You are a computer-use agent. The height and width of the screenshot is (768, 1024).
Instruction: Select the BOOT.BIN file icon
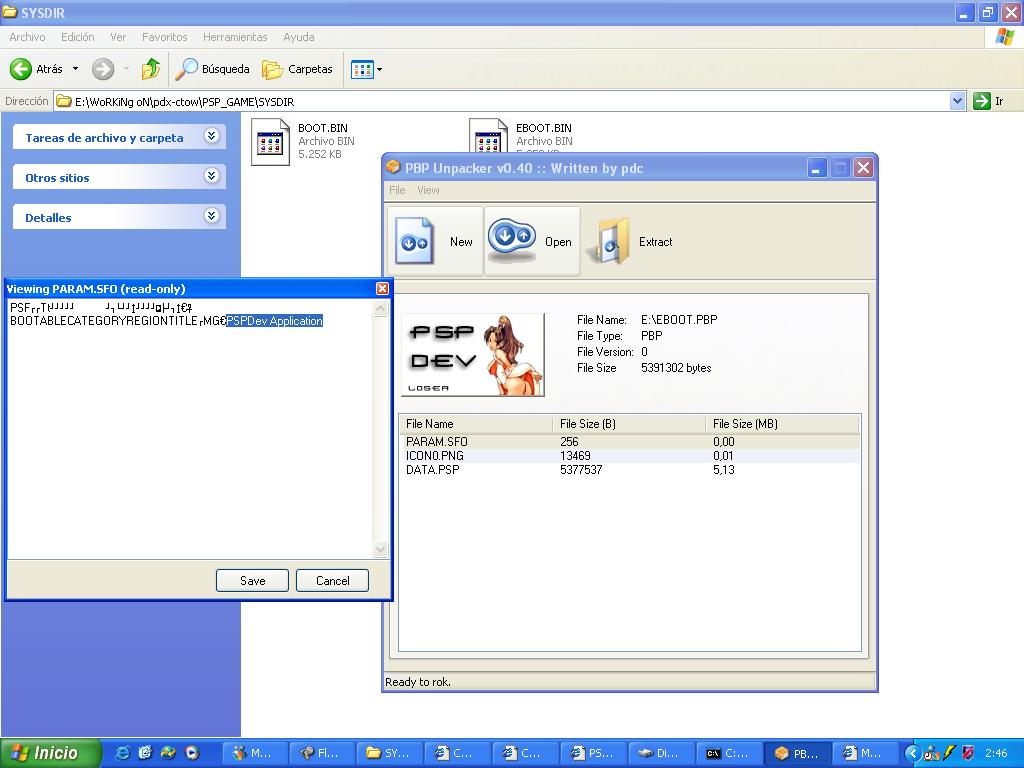pyautogui.click(x=270, y=141)
